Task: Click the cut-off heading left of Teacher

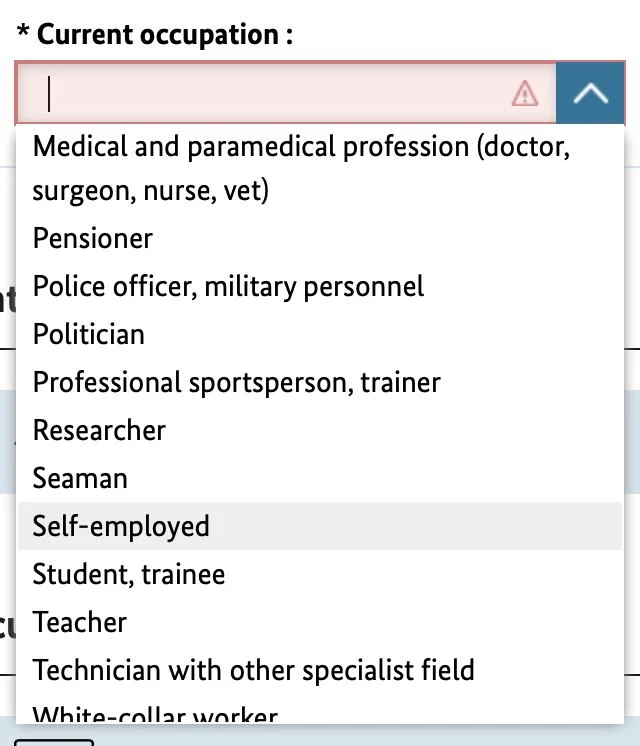Action: [8, 625]
